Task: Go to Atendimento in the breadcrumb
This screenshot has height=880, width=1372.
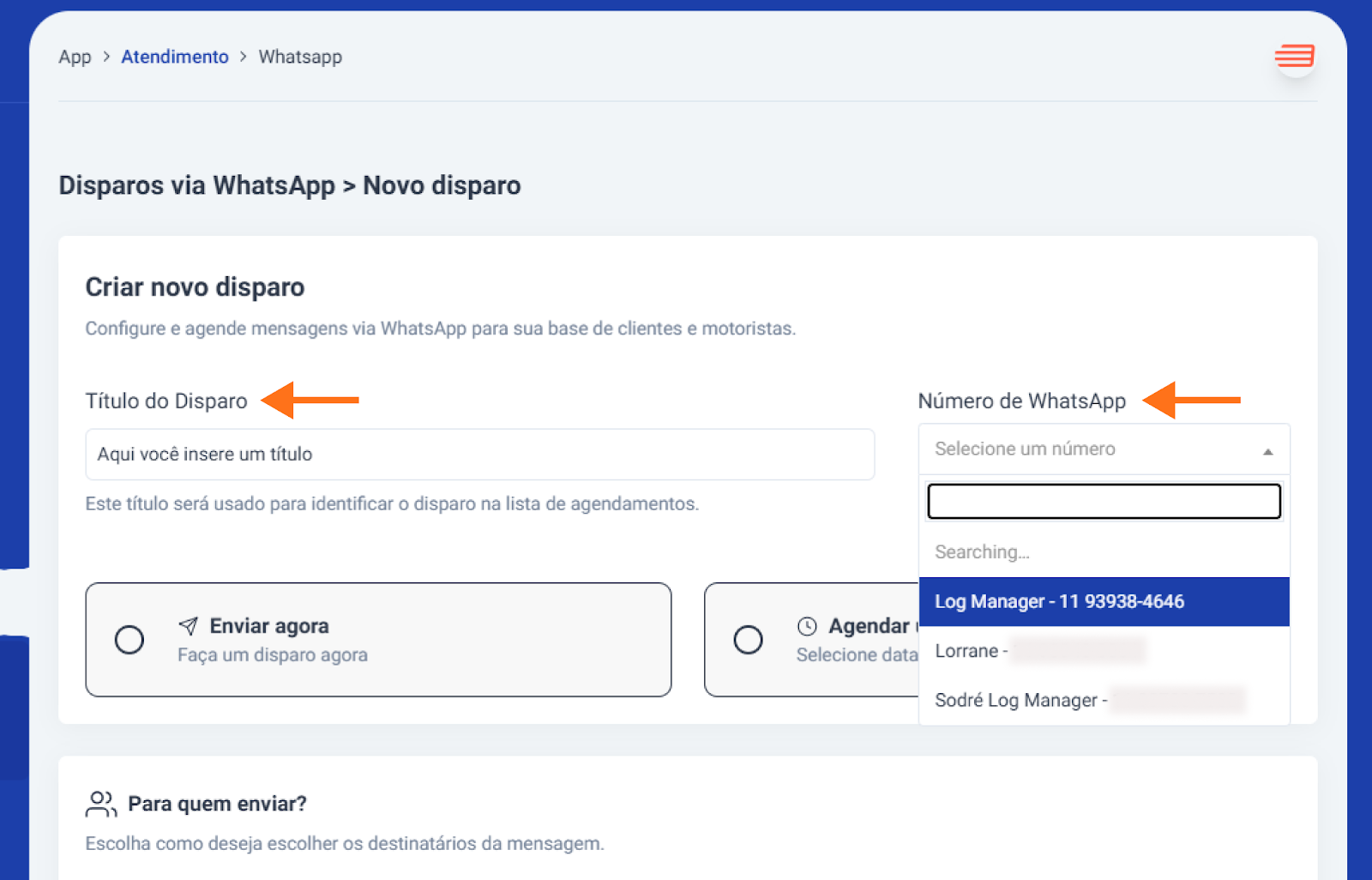Action: coord(175,57)
